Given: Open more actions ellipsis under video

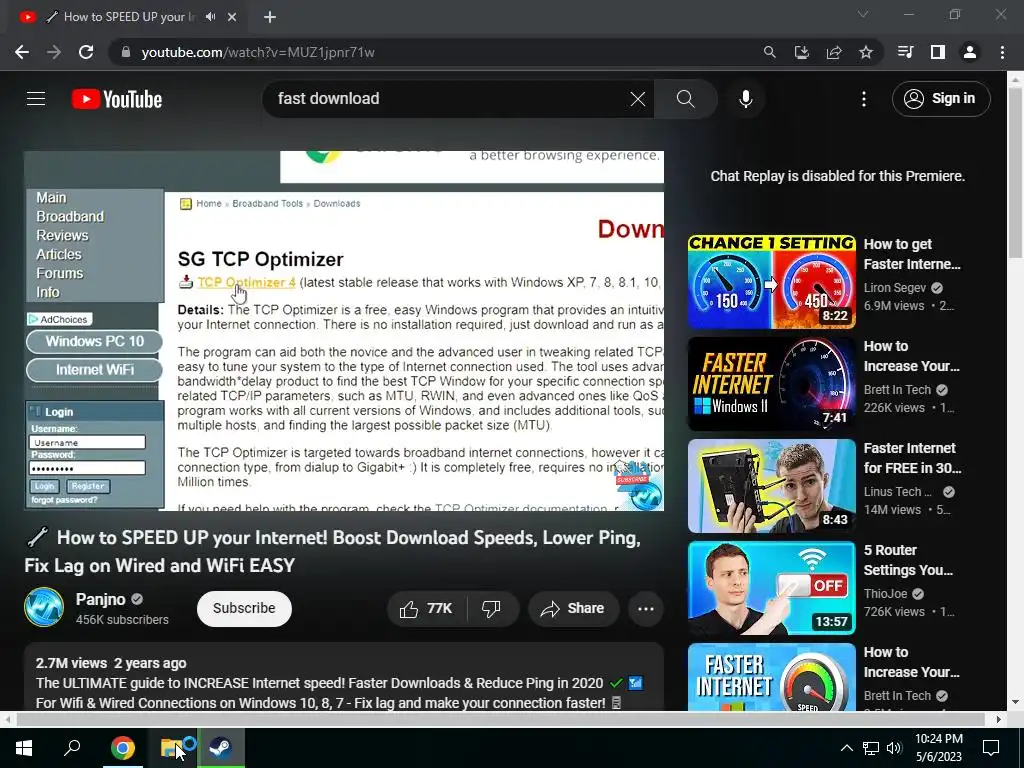Looking at the screenshot, I should [645, 609].
